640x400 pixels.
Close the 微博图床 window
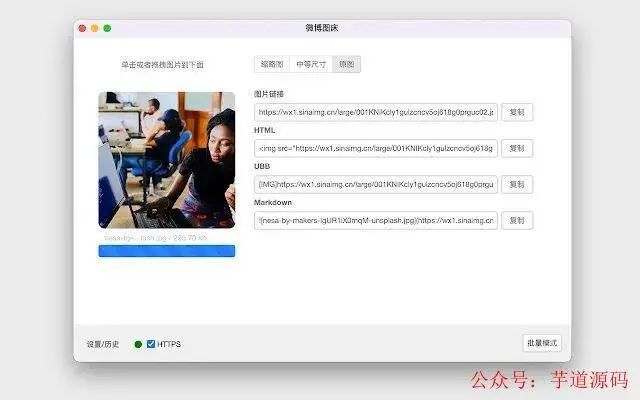pos(82,28)
